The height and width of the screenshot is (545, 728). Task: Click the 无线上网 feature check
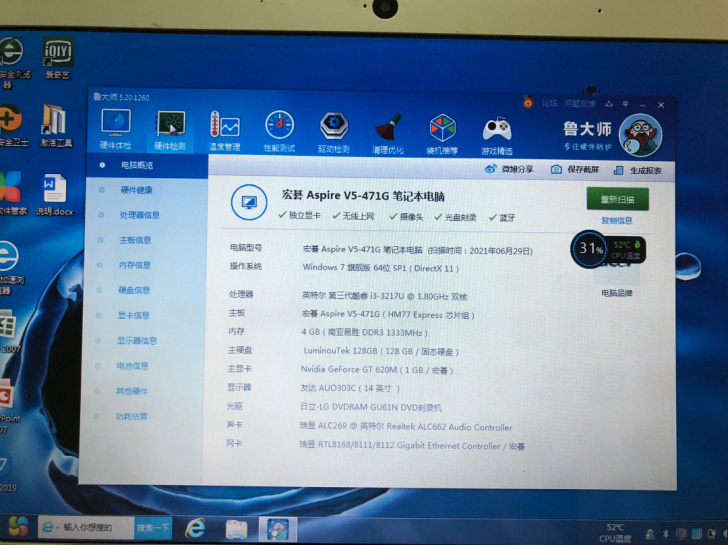(x=353, y=216)
